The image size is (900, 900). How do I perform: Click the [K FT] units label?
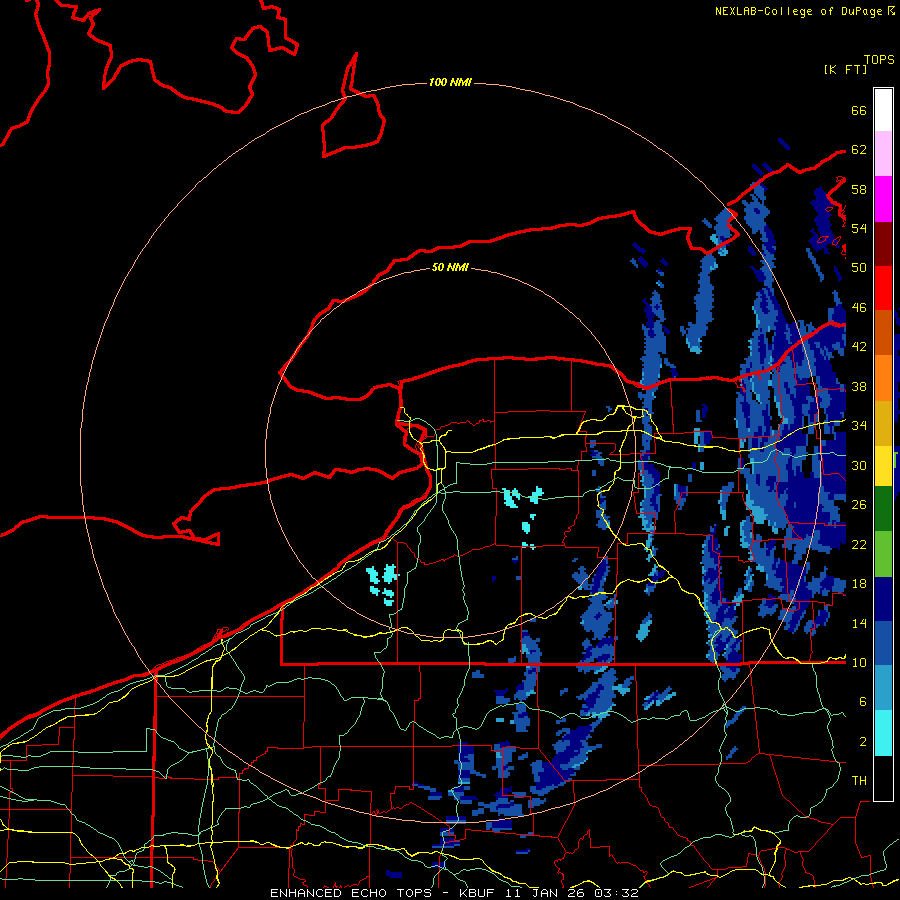[845, 69]
